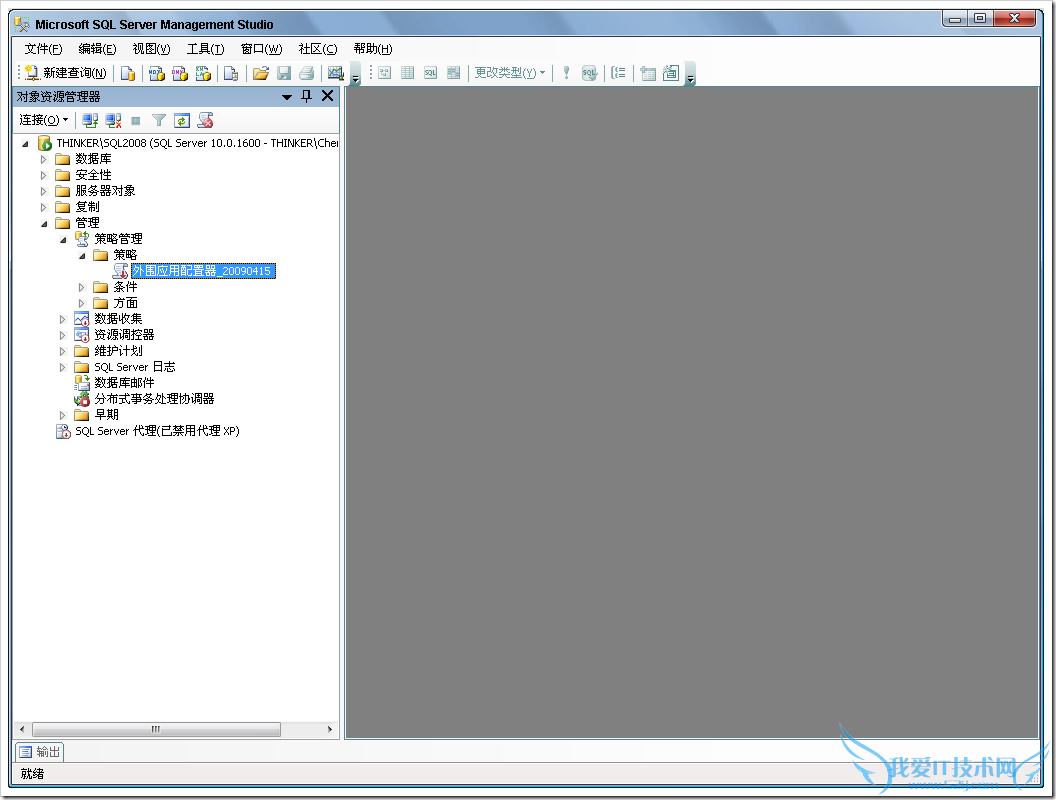Toggle auto-hide pin of 对象资源管理器 panel
This screenshot has height=800, width=1056.
click(x=307, y=96)
